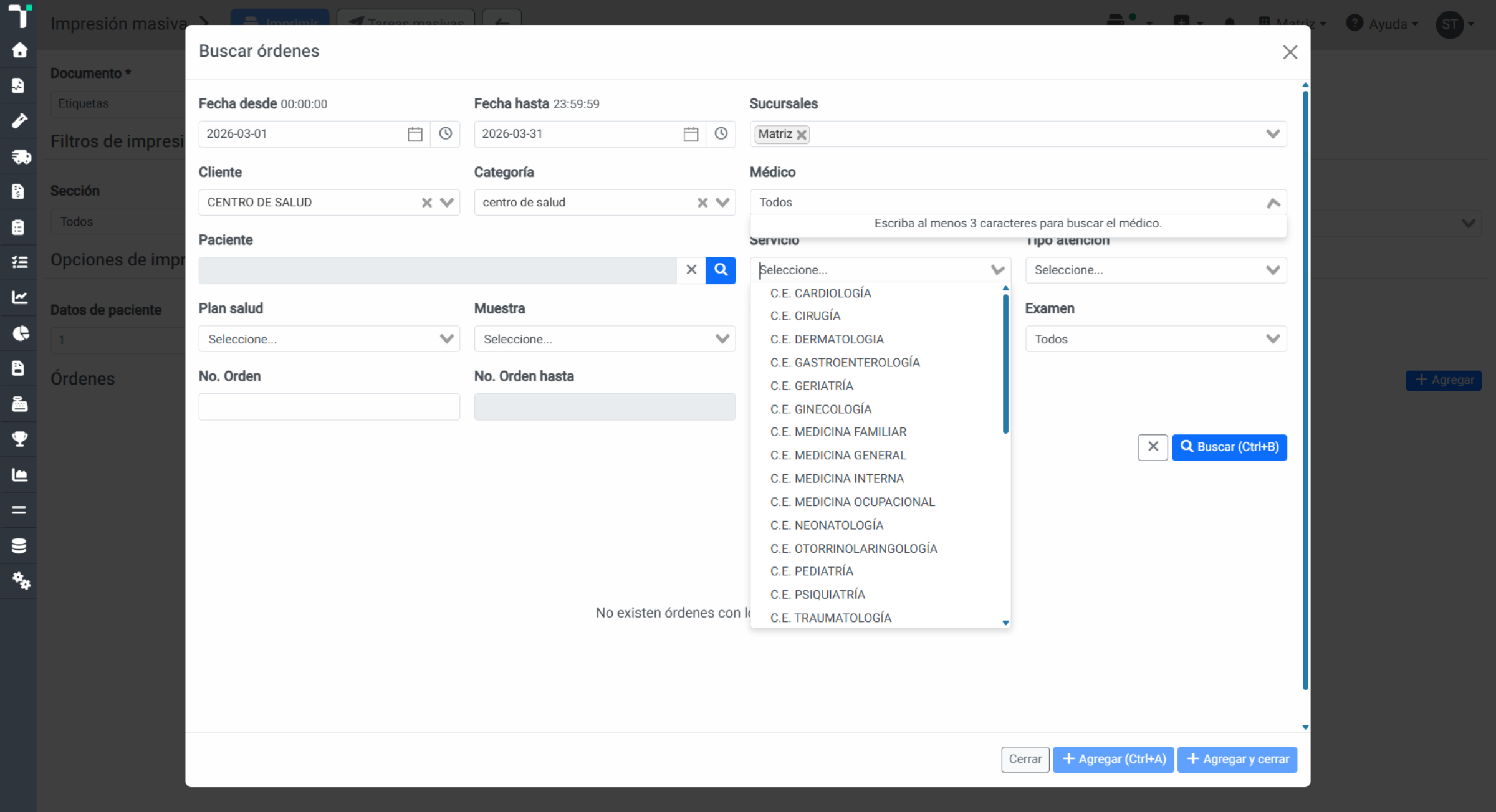Click the Buscar (Ctrl+B) button
Viewport: 1496px width, 812px height.
coord(1229,447)
